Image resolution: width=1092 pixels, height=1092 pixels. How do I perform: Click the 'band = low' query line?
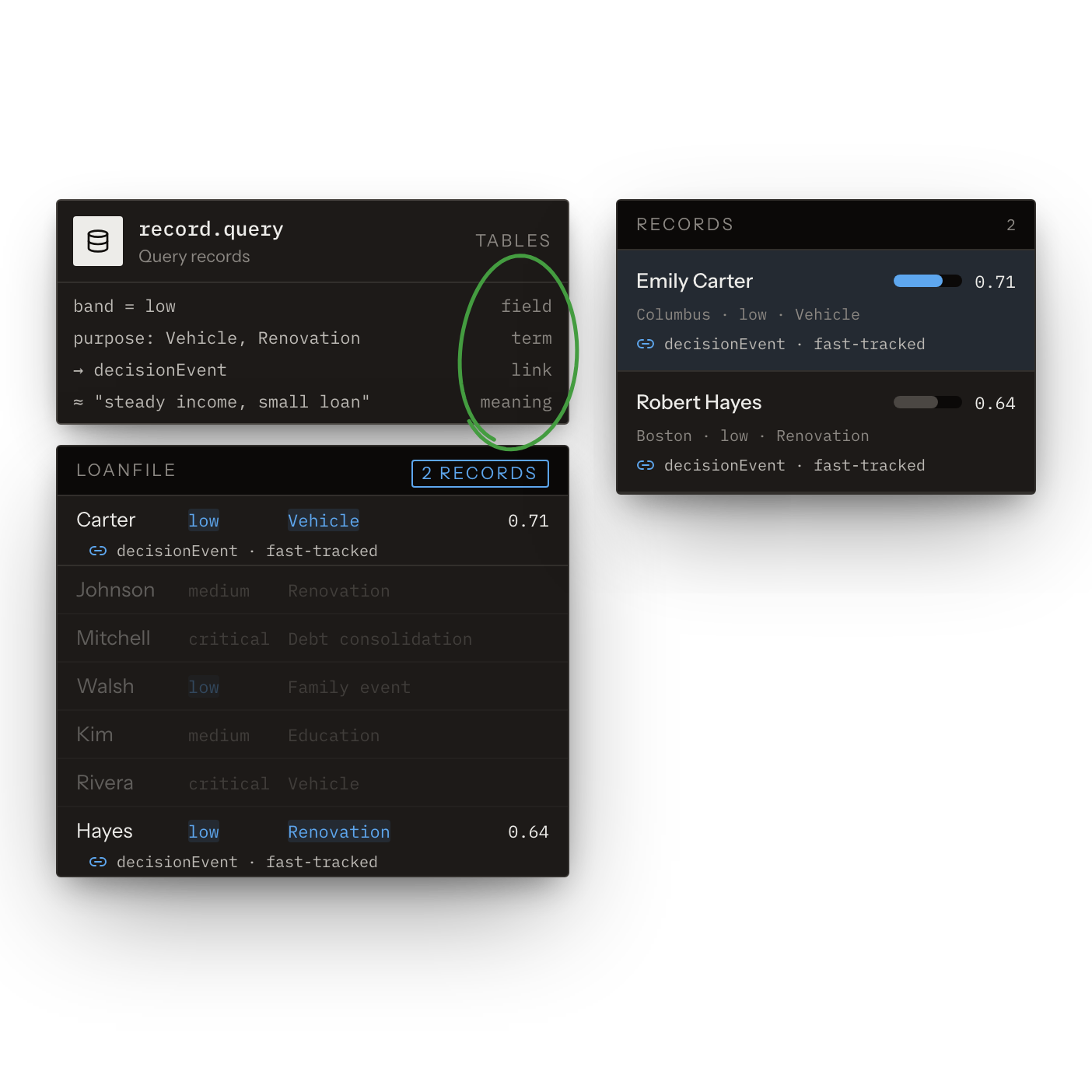(124, 306)
